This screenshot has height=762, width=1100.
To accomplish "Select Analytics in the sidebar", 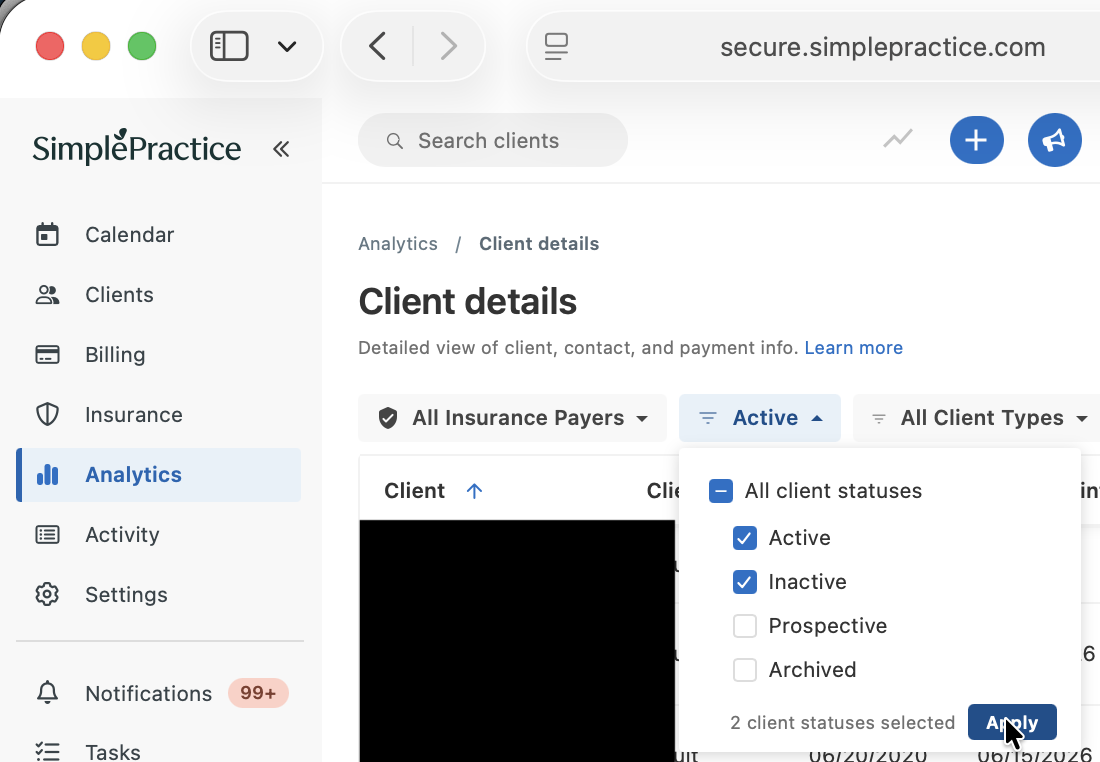I will [x=159, y=475].
